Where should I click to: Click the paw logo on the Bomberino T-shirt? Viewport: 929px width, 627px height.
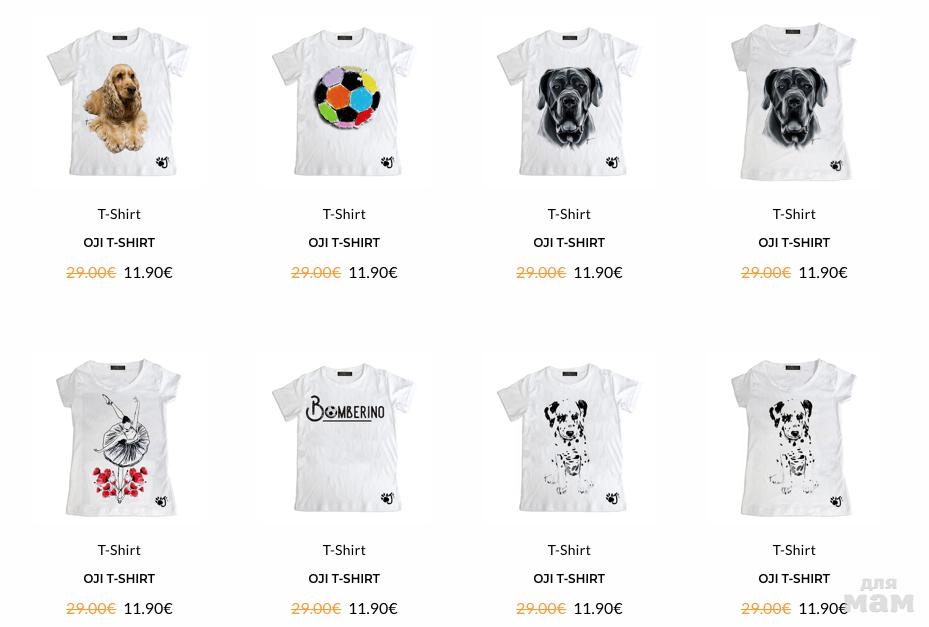click(387, 498)
